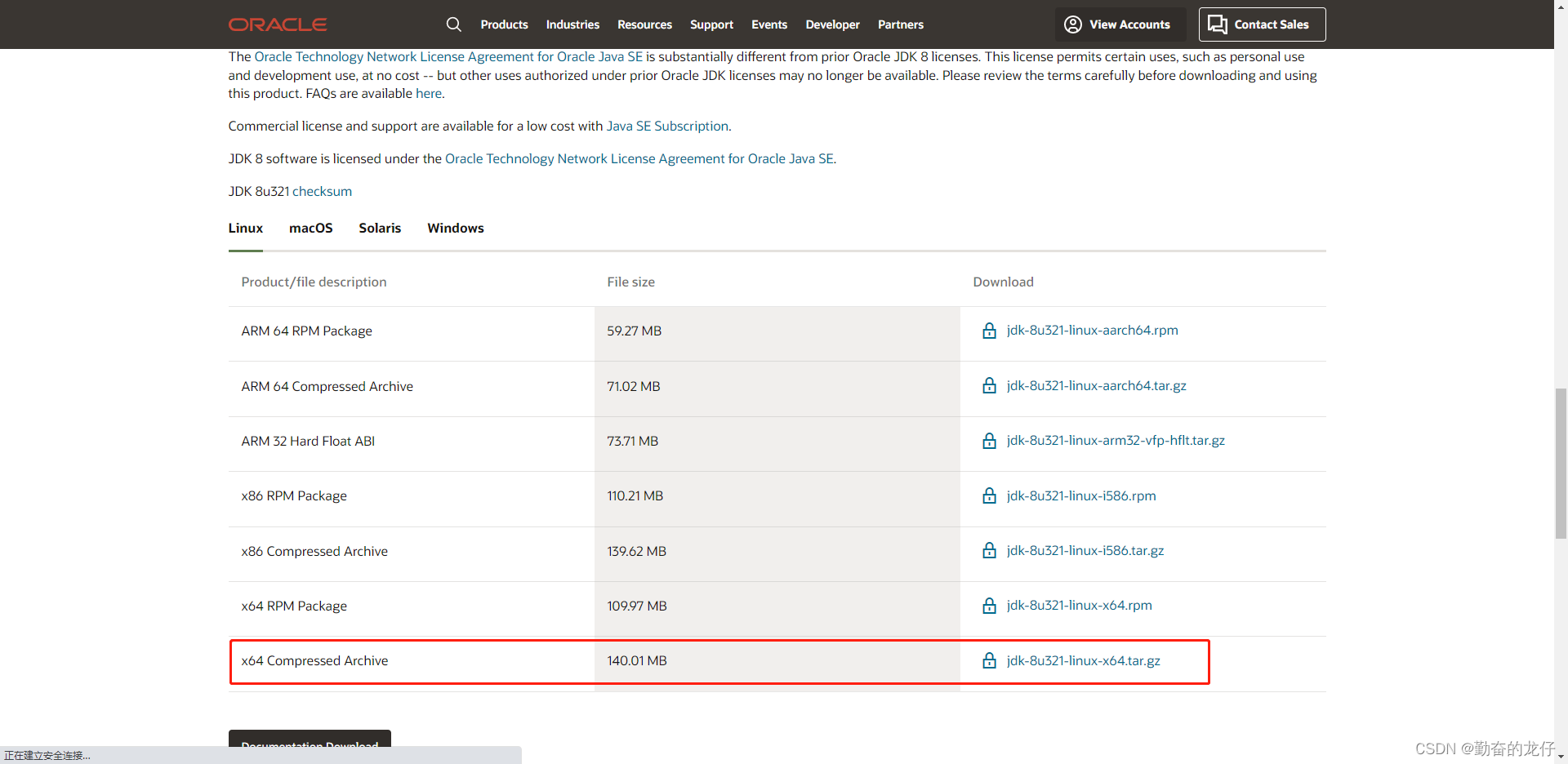Click lock icon beside jdk-8u321-linux-aarch64.tar.gz
1568x764 pixels.
coord(989,385)
